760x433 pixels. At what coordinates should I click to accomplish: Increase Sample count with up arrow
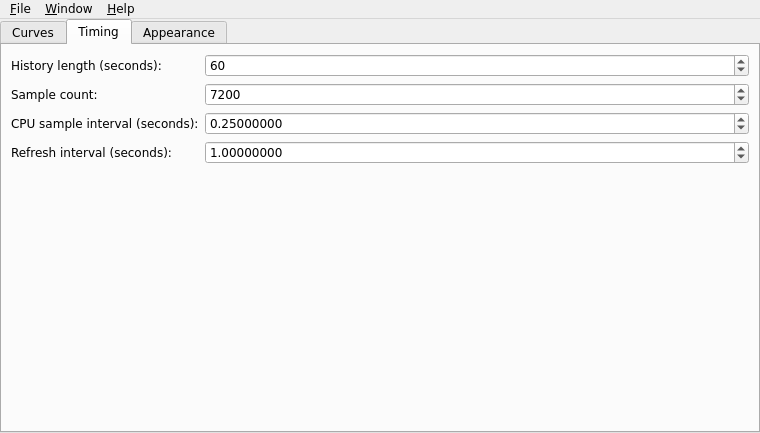coord(741,90)
